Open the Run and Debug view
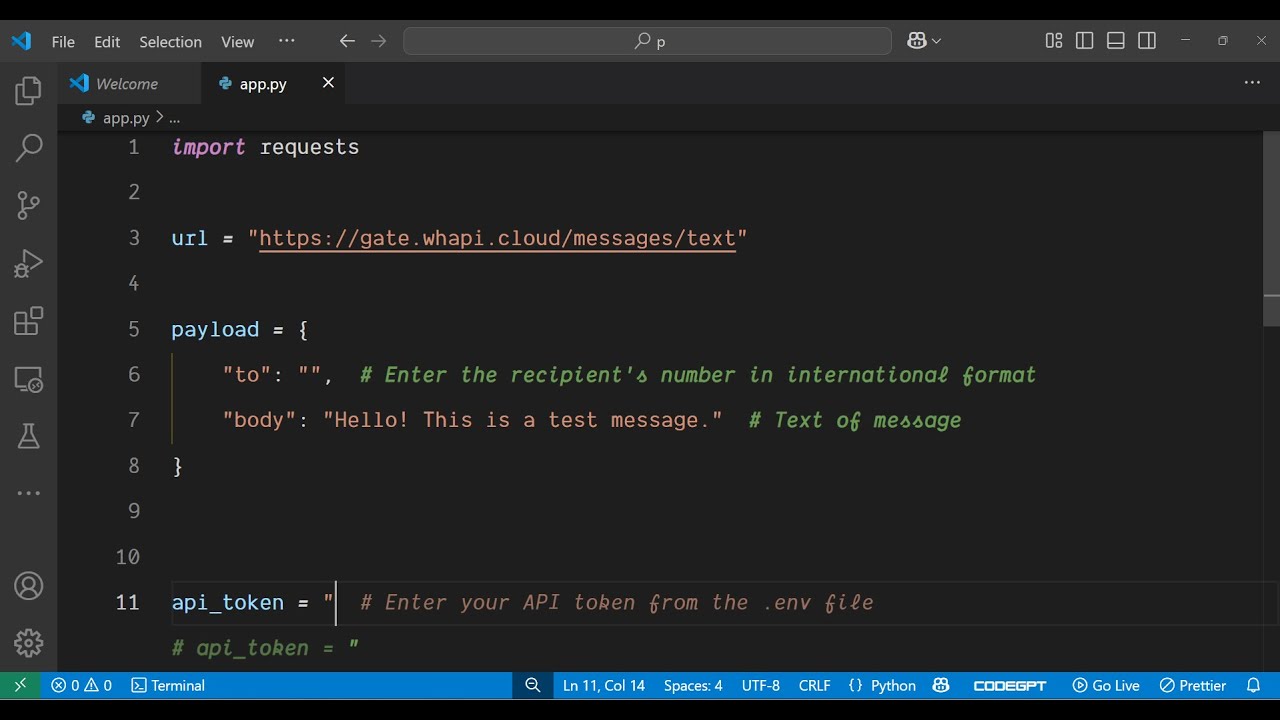 [x=28, y=263]
